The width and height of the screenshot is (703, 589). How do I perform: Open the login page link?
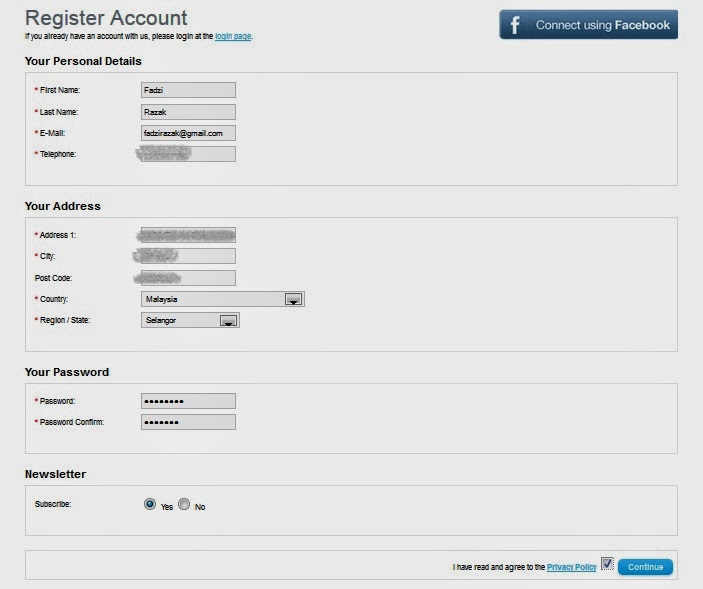[x=233, y=36]
